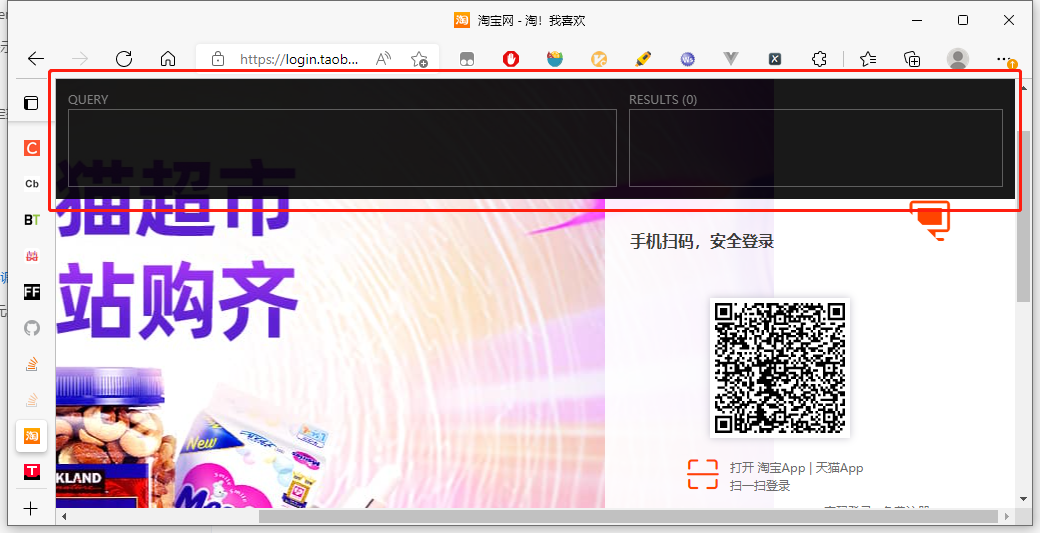
Task: Open the user profile avatar
Action: pos(958,59)
